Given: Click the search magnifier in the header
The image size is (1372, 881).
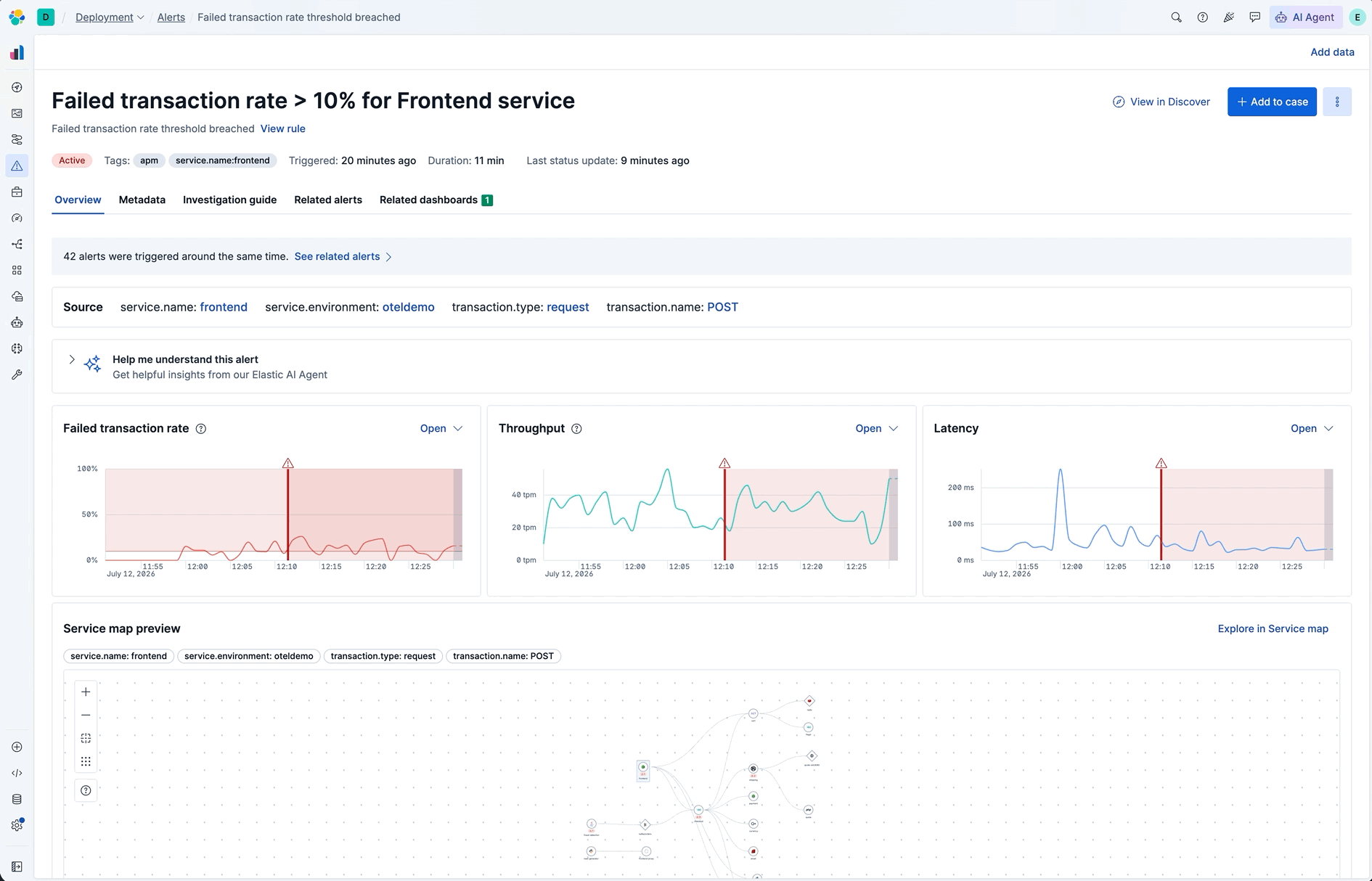Looking at the screenshot, I should (1176, 17).
